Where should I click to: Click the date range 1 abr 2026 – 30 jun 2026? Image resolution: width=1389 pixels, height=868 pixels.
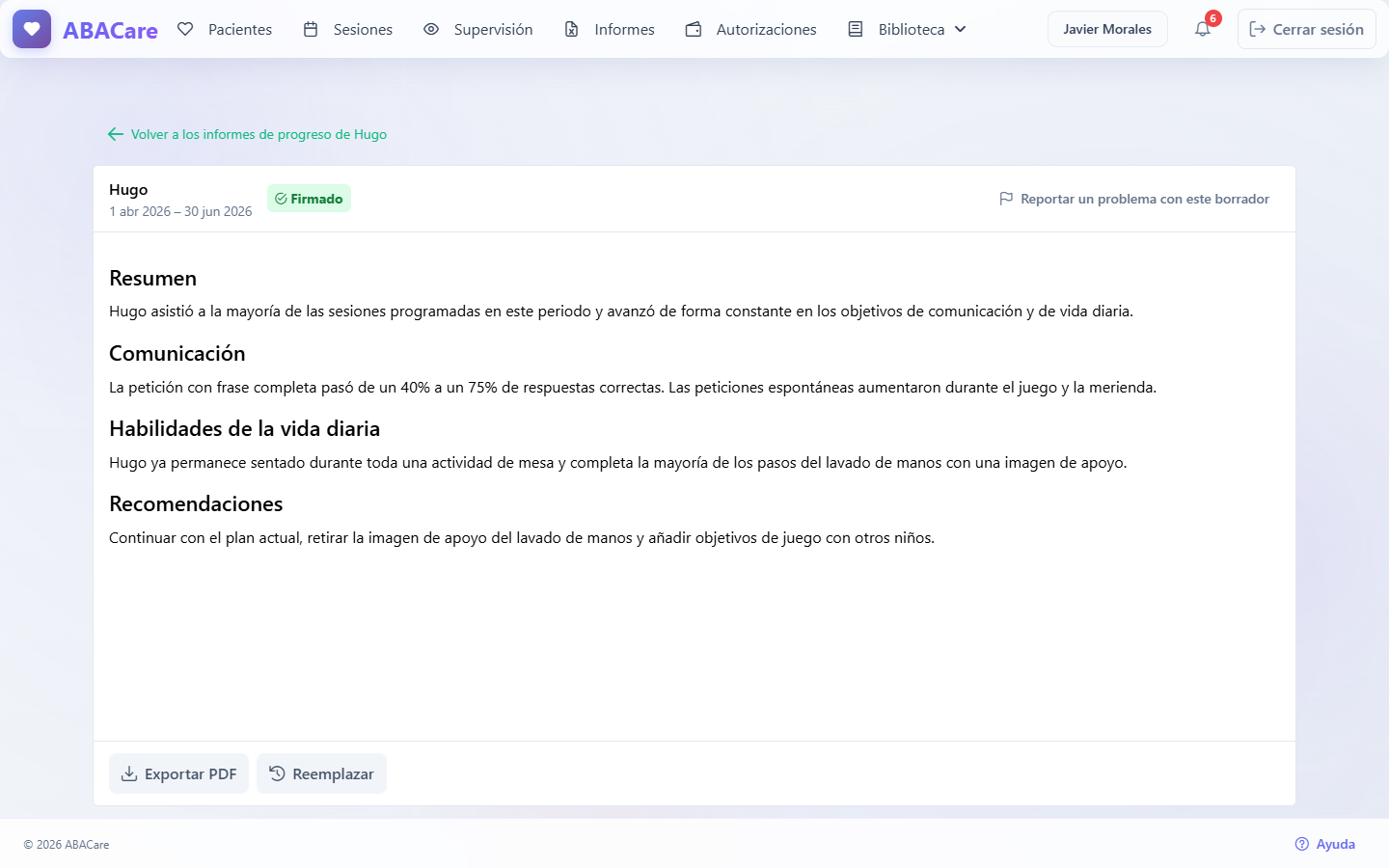(x=180, y=211)
